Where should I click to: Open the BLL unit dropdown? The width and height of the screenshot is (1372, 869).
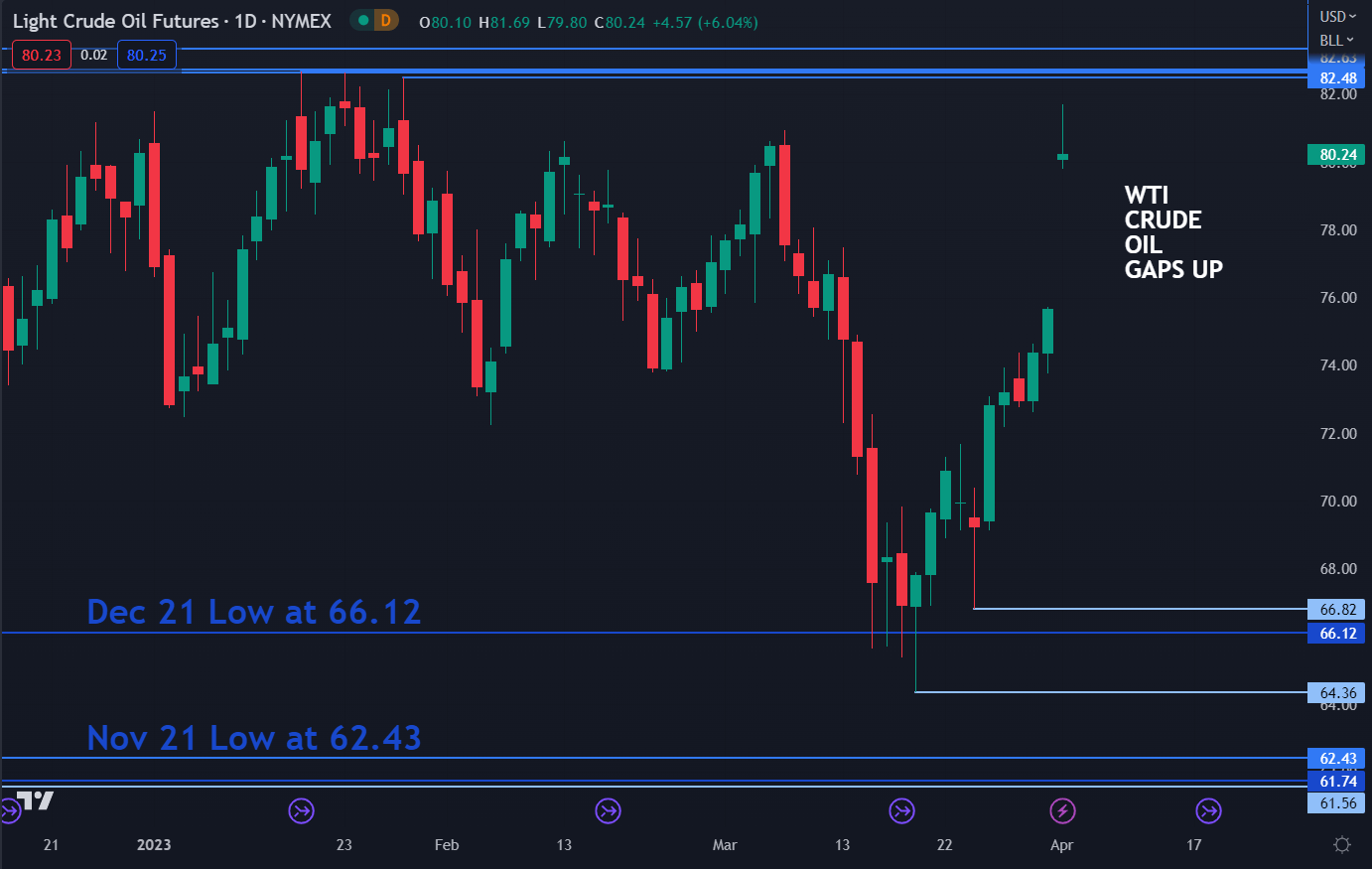point(1336,41)
